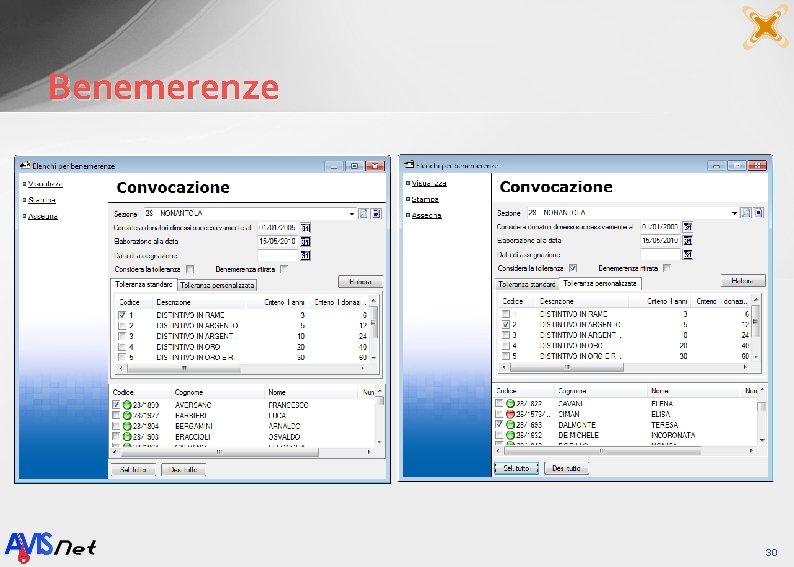The image size is (794, 567).
Task: Open the Sezione dropdown in left window
Action: click(352, 214)
